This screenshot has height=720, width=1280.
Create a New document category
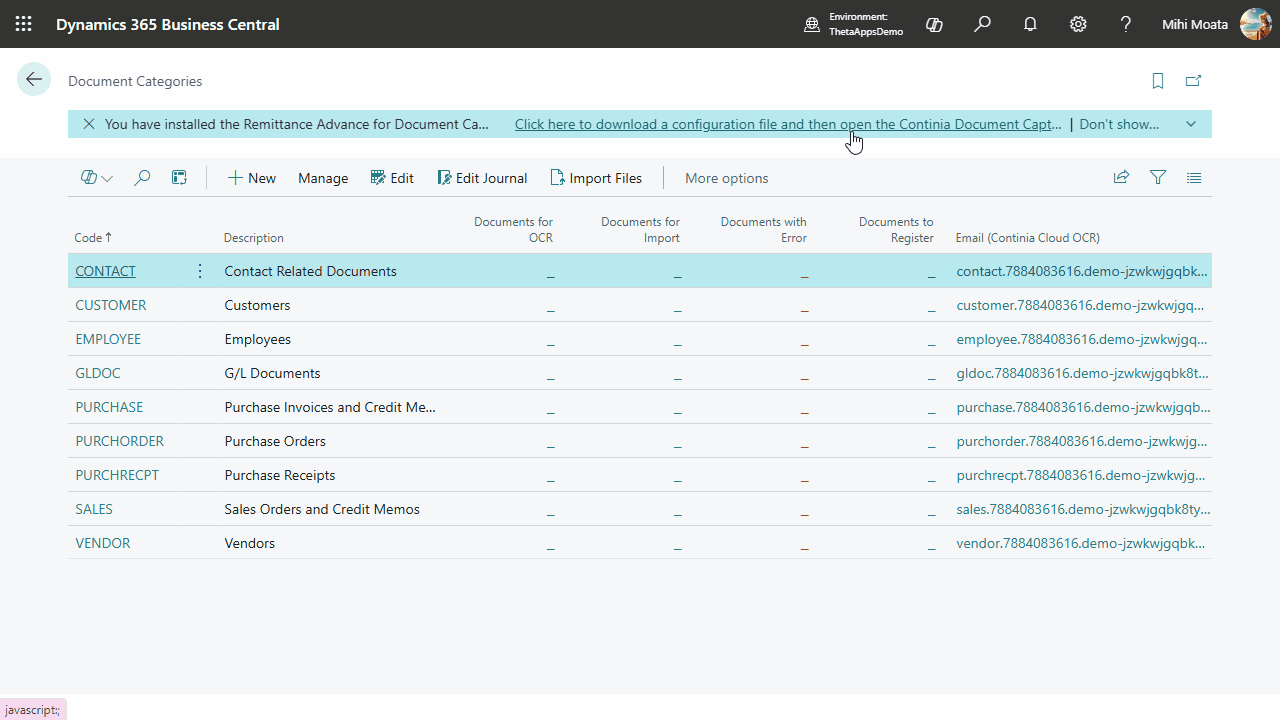(x=252, y=178)
